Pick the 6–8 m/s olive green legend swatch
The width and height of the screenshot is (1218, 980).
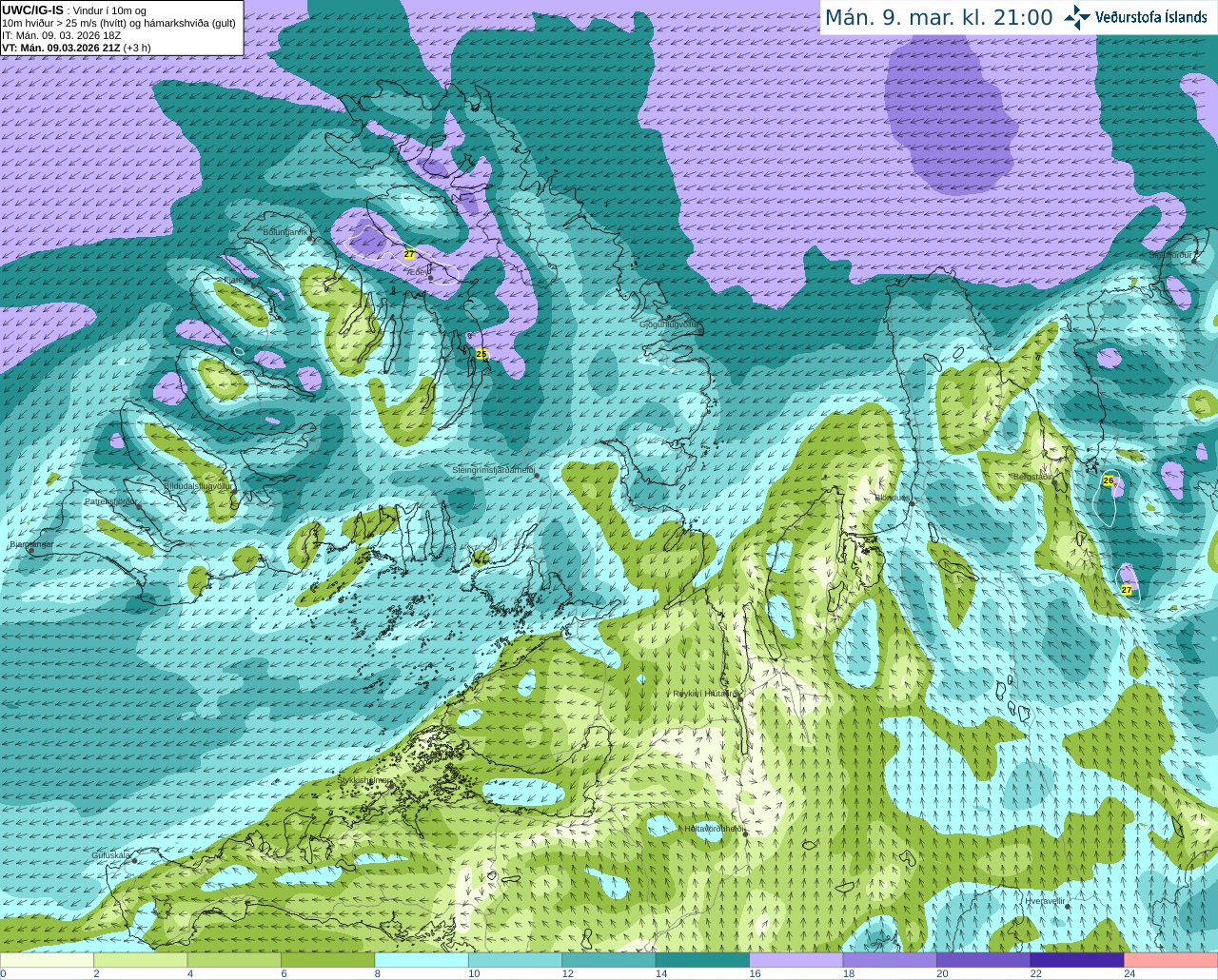pos(328,960)
